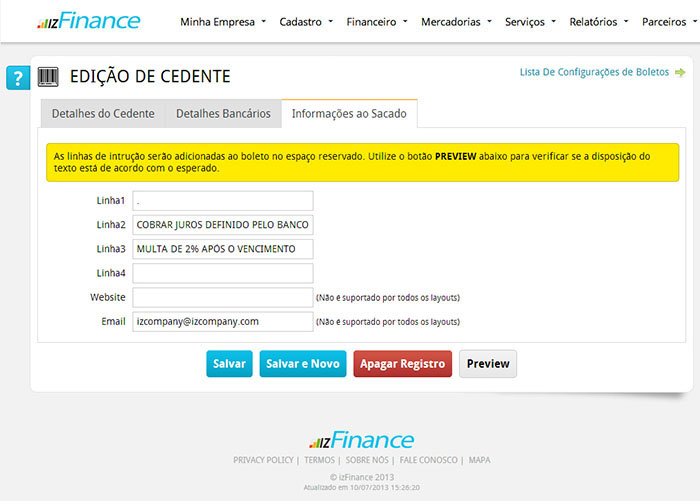Click the Privacy Policy footer link
Screen dimensions: 700x501
[263, 460]
